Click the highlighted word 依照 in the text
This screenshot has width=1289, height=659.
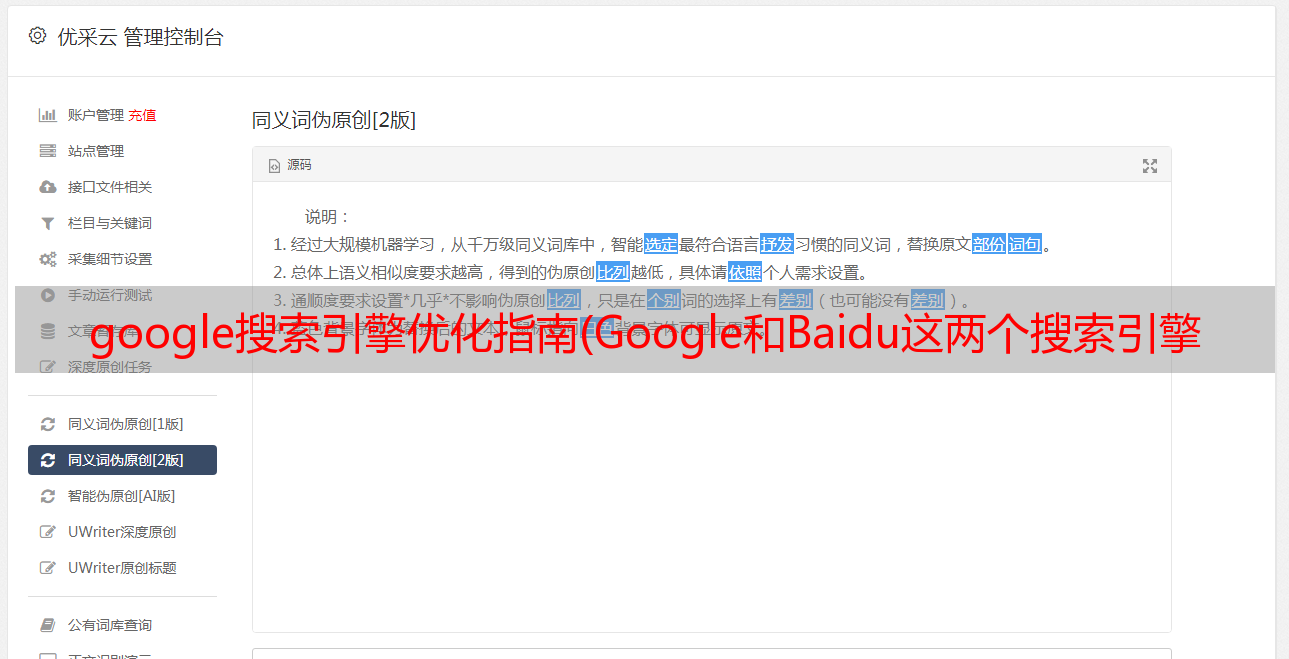click(745, 272)
